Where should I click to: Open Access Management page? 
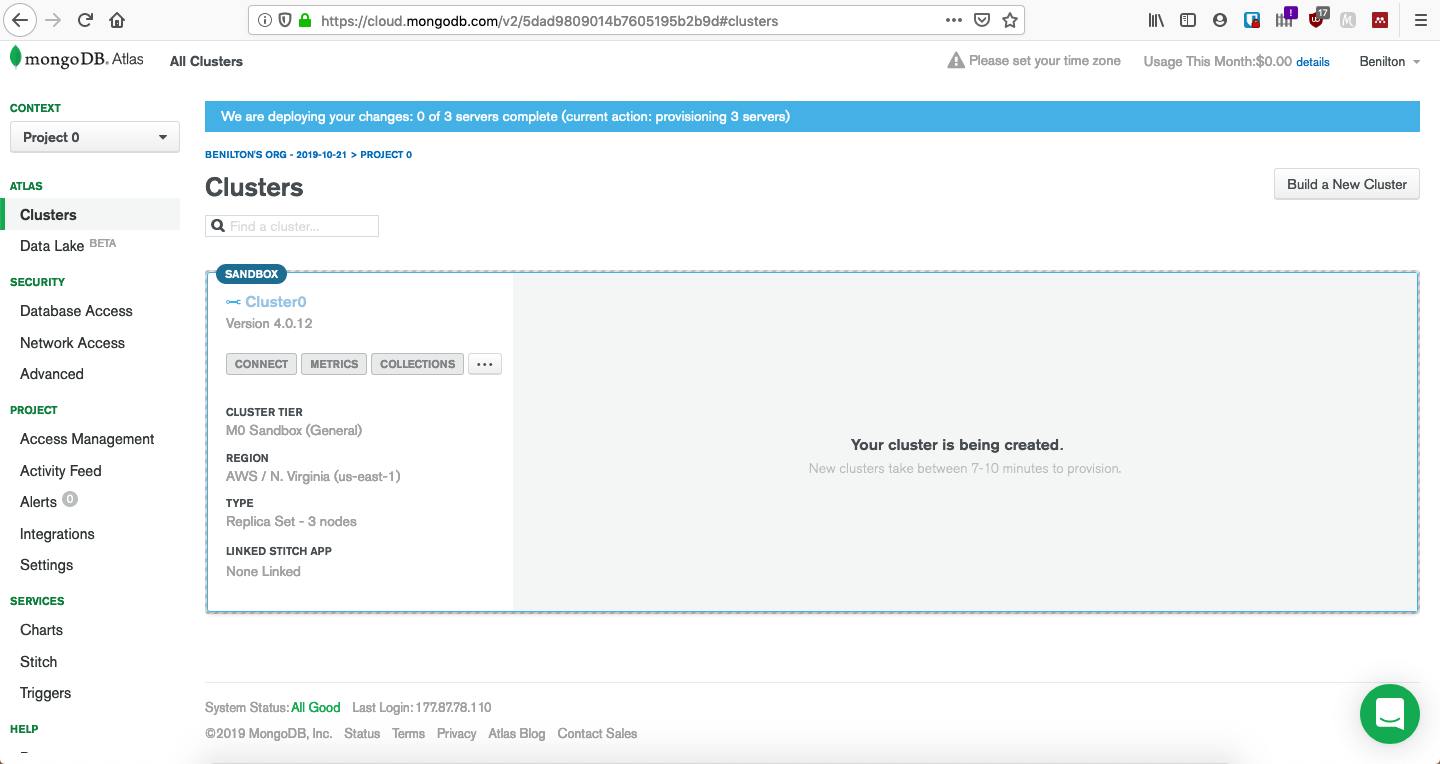(87, 439)
